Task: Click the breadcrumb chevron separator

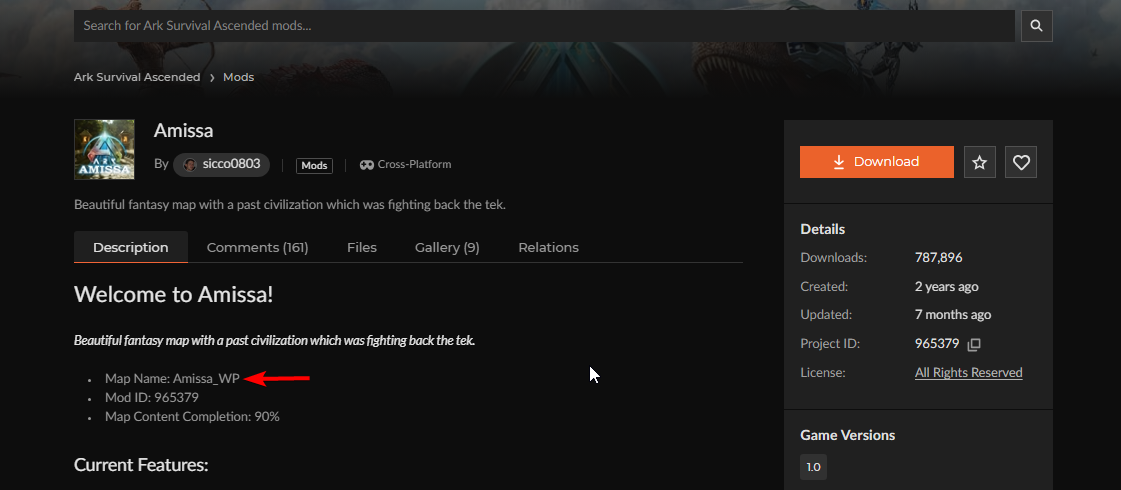Action: pyautogui.click(x=212, y=78)
